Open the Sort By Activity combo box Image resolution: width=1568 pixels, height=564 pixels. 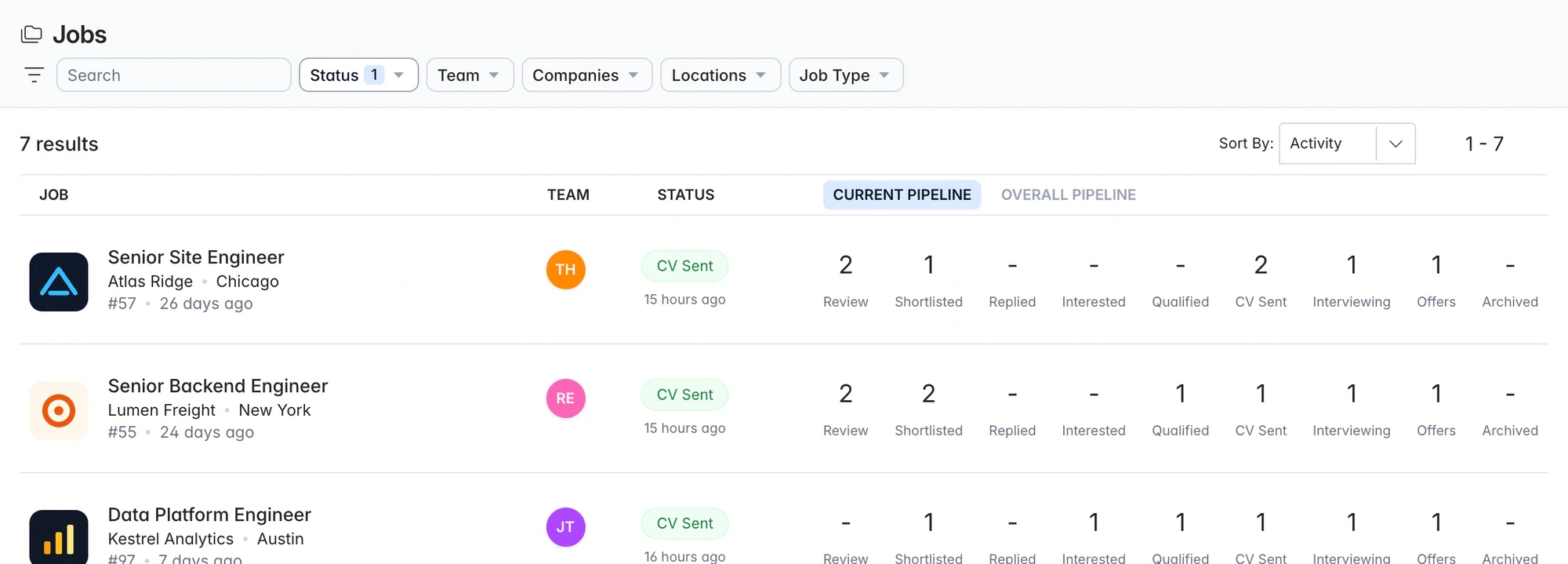[x=1347, y=144]
